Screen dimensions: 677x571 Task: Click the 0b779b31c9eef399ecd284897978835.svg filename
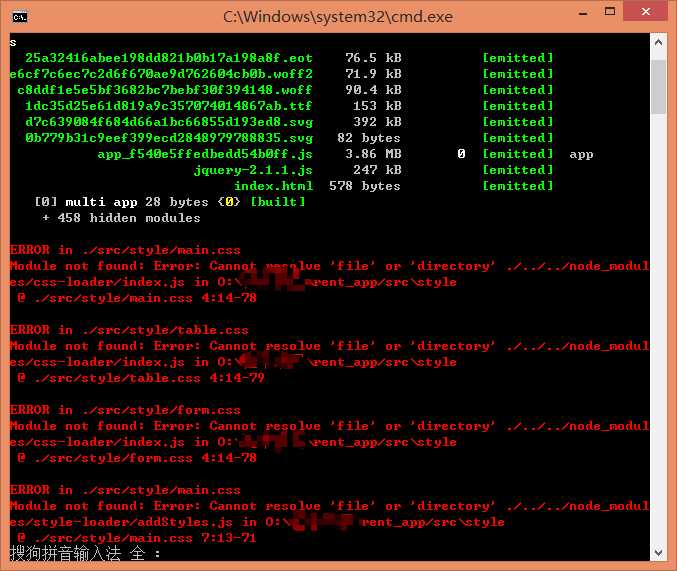tap(168, 138)
